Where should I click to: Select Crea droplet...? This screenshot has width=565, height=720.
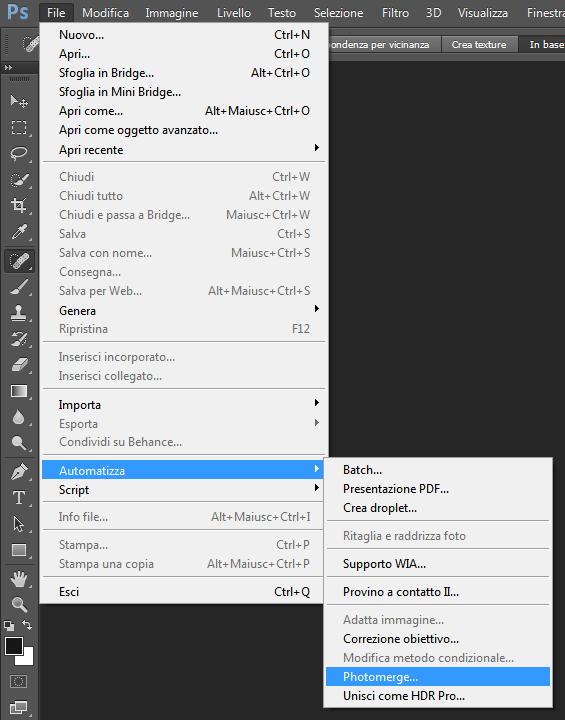438,508
